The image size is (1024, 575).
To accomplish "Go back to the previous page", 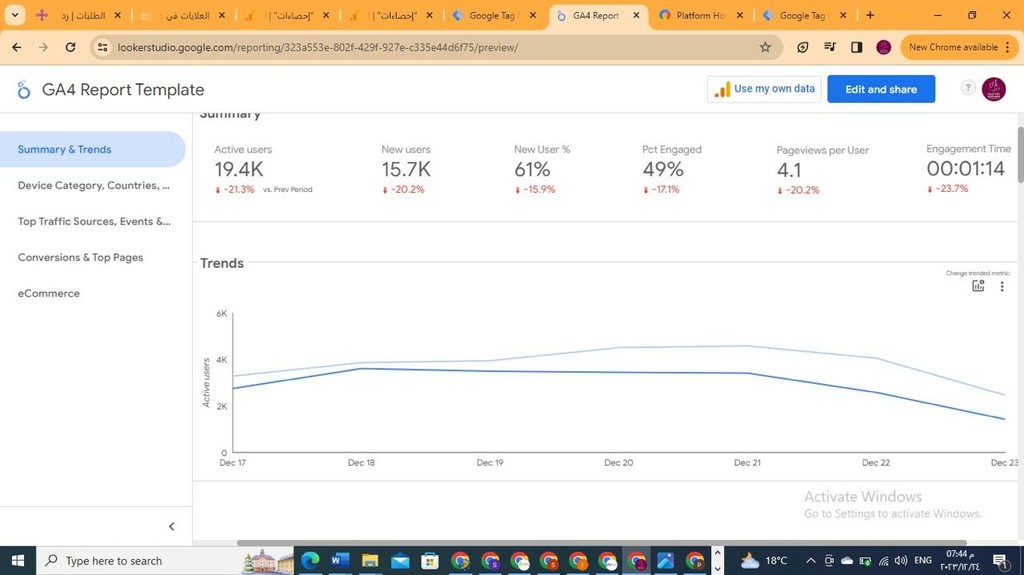I will 17,47.
